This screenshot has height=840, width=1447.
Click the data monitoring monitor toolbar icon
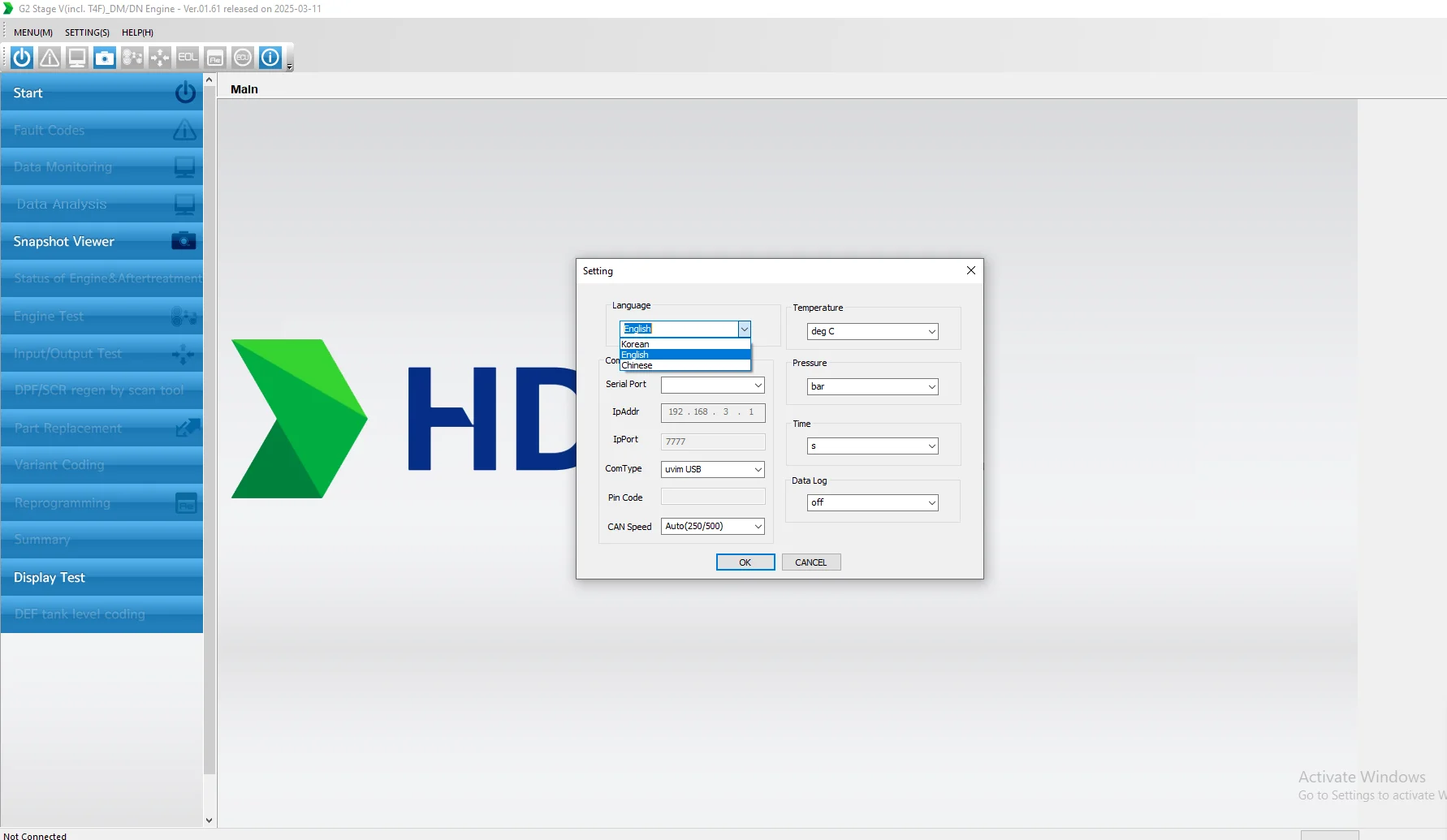[77, 58]
